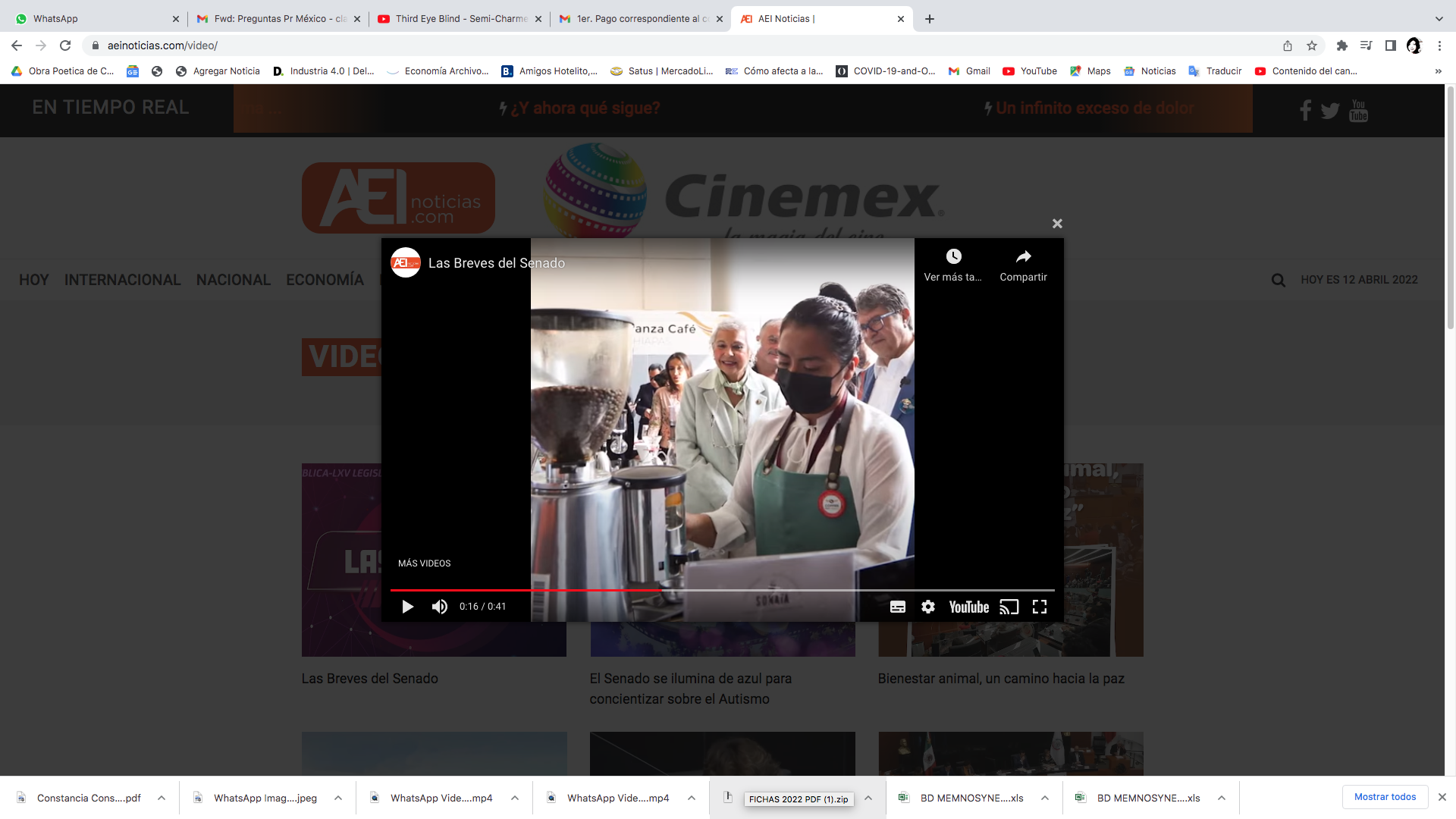Expand hidden bookmarks chevron
Screen dimensions: 1456x819
pyautogui.click(x=1438, y=71)
